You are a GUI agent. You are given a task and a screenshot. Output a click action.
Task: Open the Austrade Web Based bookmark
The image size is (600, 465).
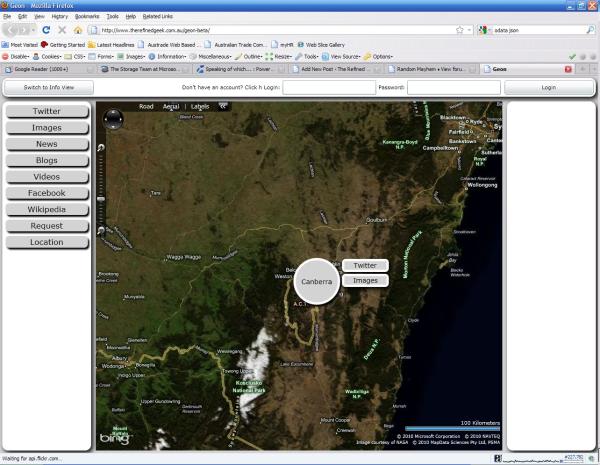point(169,45)
